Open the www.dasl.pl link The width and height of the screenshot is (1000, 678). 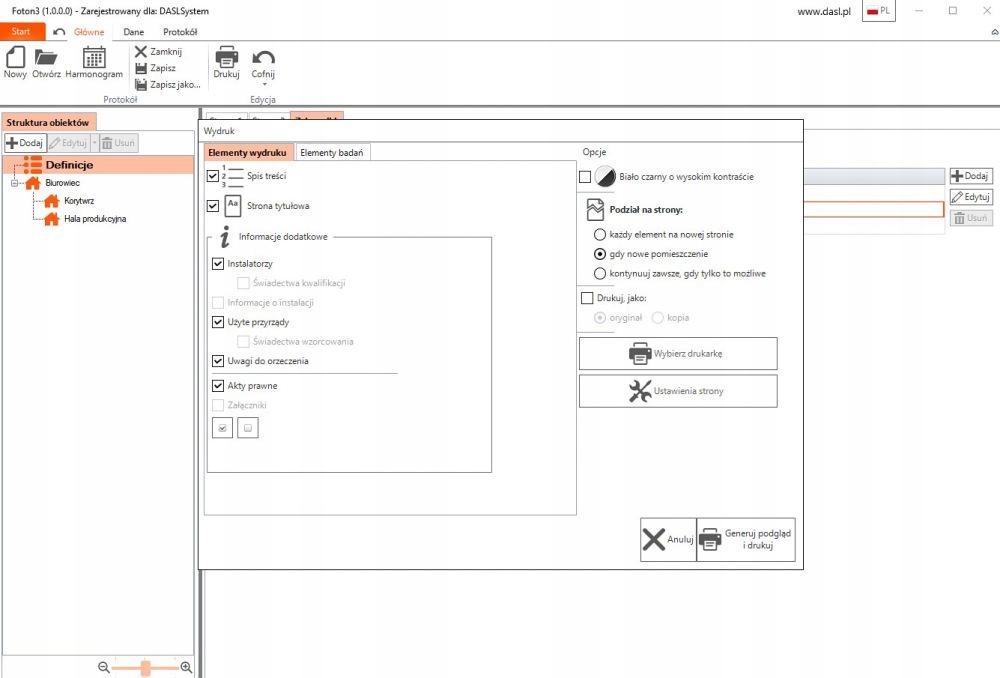pyautogui.click(x=824, y=11)
